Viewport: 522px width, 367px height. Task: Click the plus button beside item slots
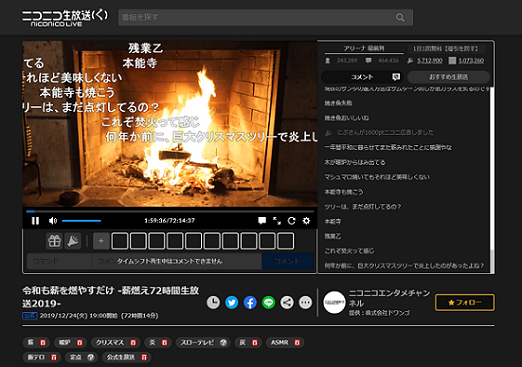tap(101, 241)
